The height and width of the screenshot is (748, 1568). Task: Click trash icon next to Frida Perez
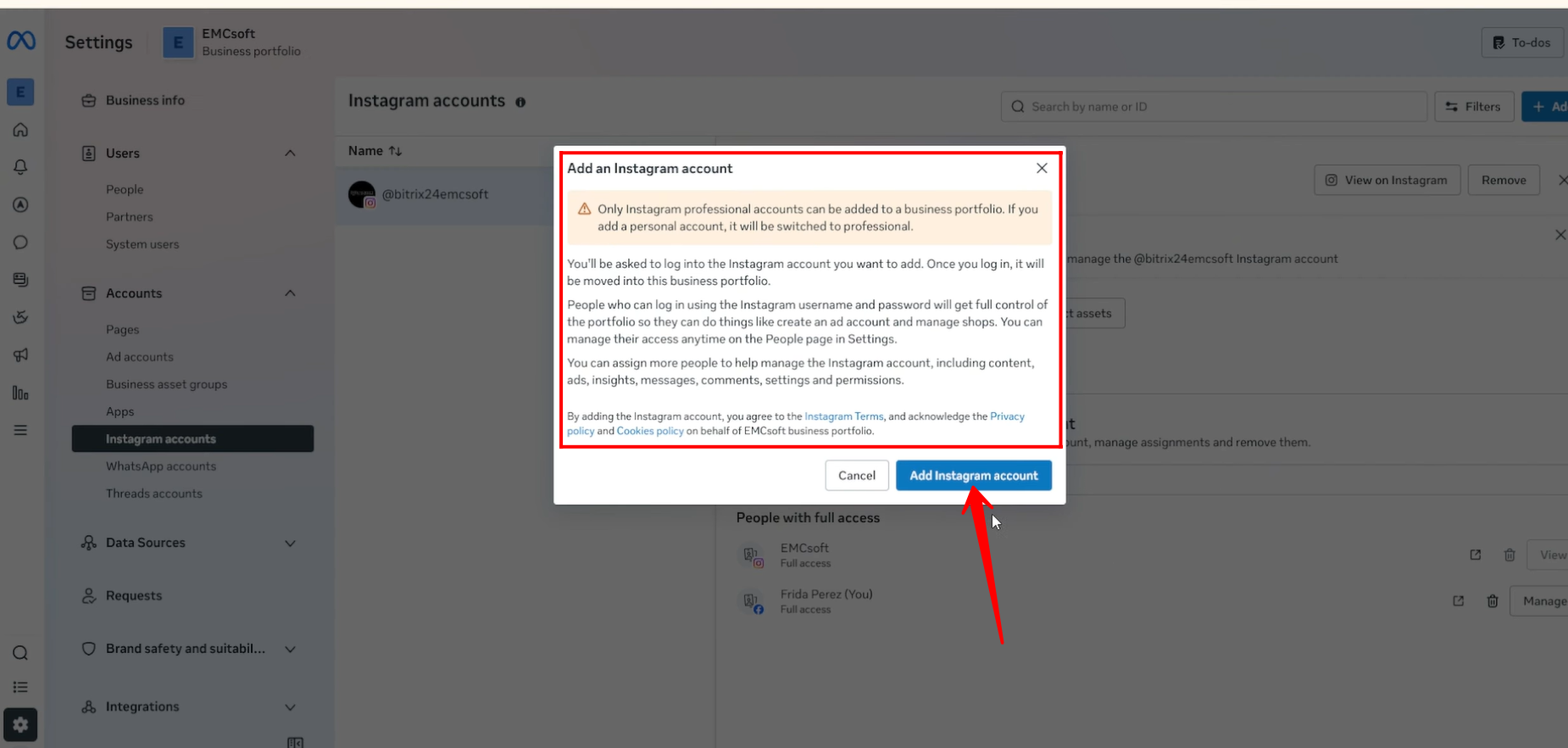(1493, 601)
